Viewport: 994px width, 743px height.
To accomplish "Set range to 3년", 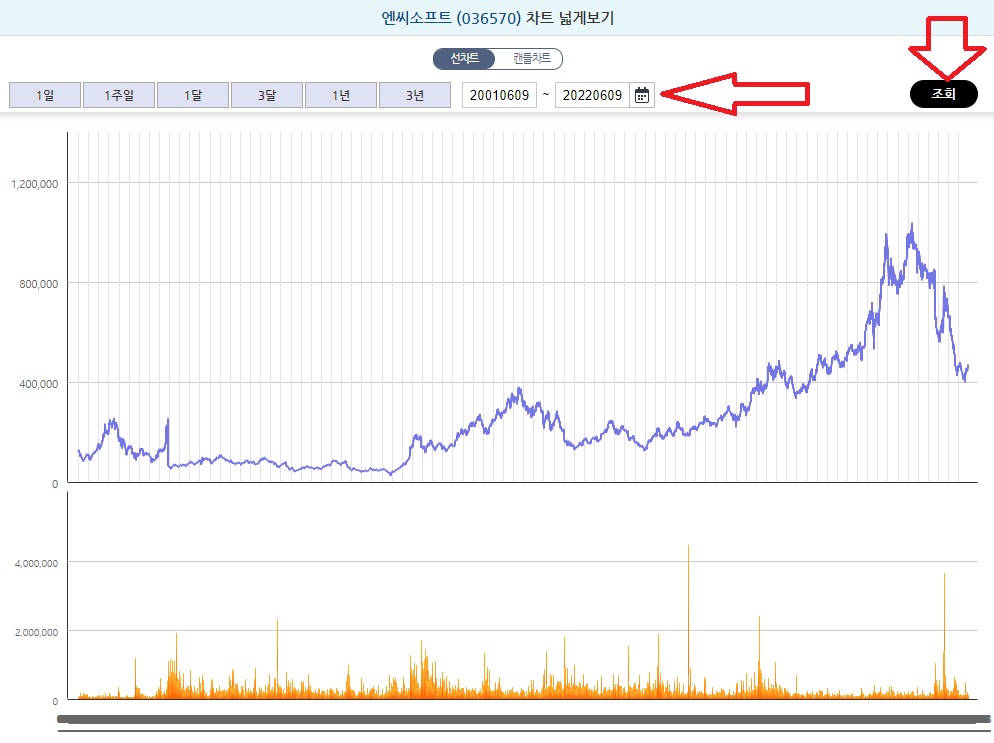I will (x=414, y=95).
